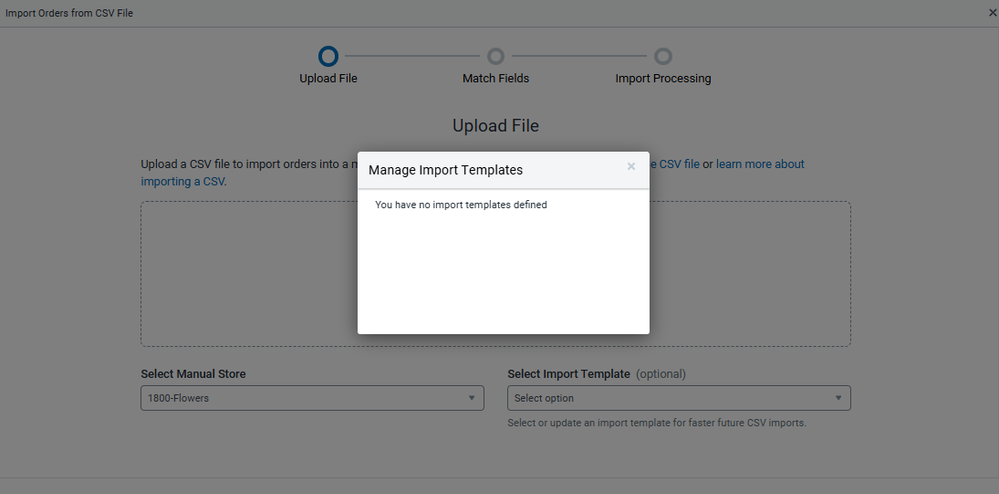
Task: Click the Match Fields step circle
Action: point(495,57)
